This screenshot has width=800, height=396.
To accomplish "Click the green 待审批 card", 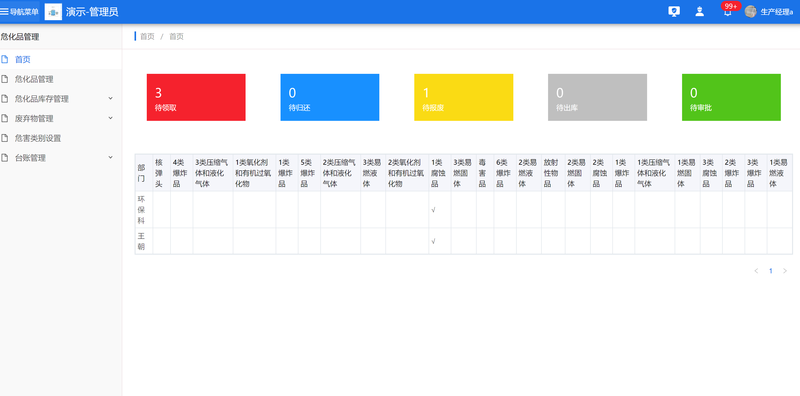I will pos(731,97).
